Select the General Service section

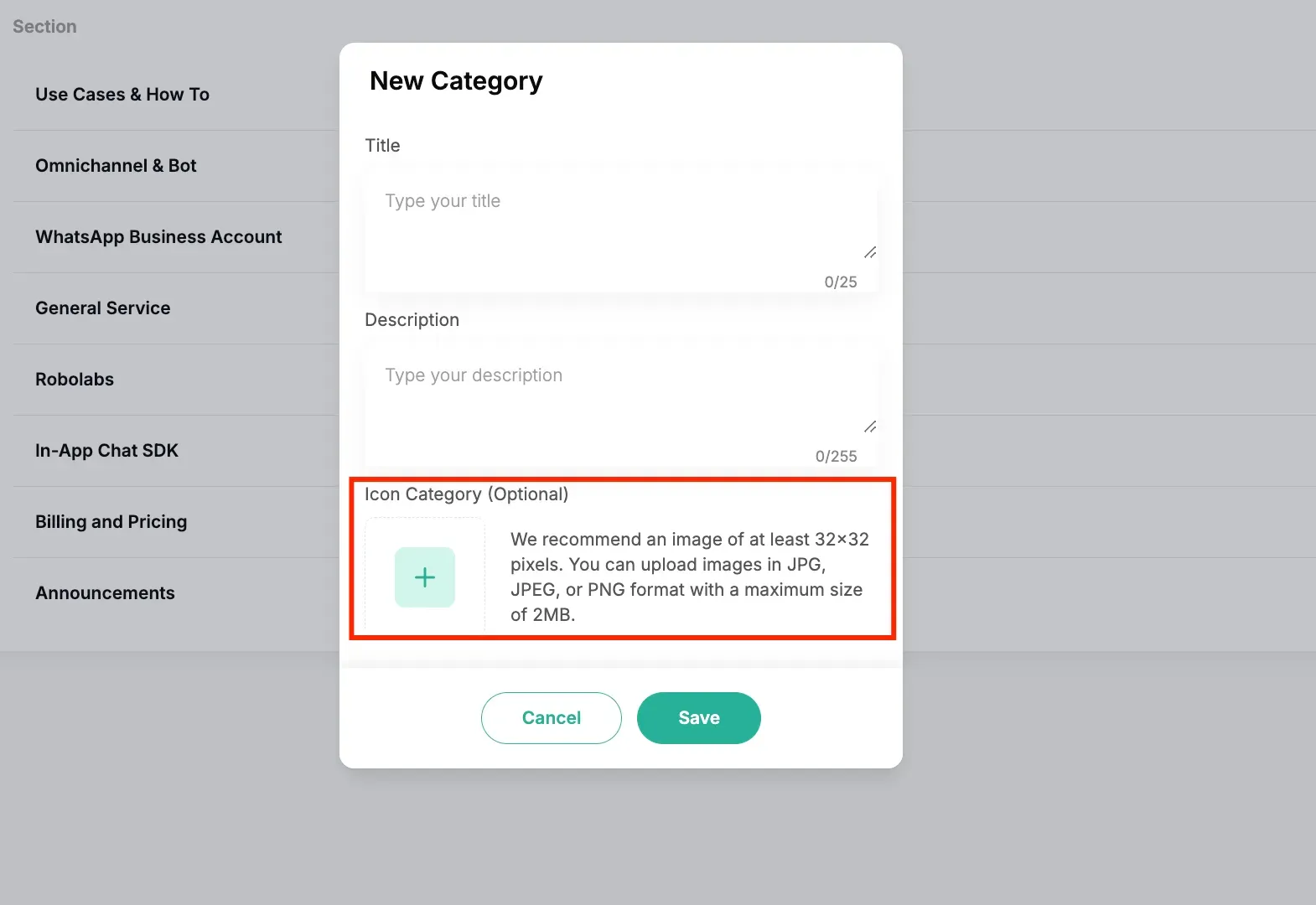coord(103,308)
